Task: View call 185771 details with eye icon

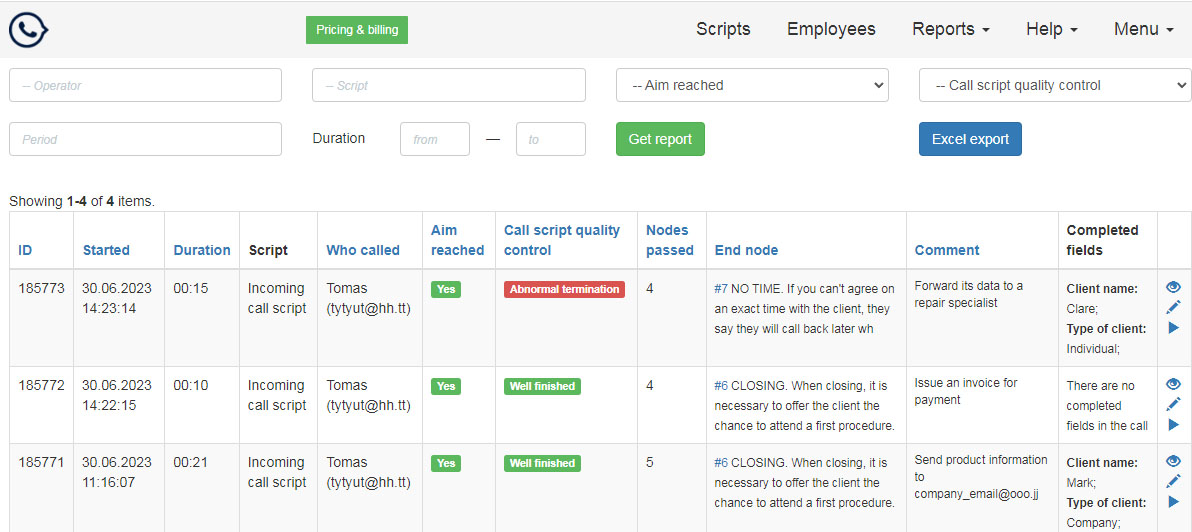Action: tap(1174, 461)
